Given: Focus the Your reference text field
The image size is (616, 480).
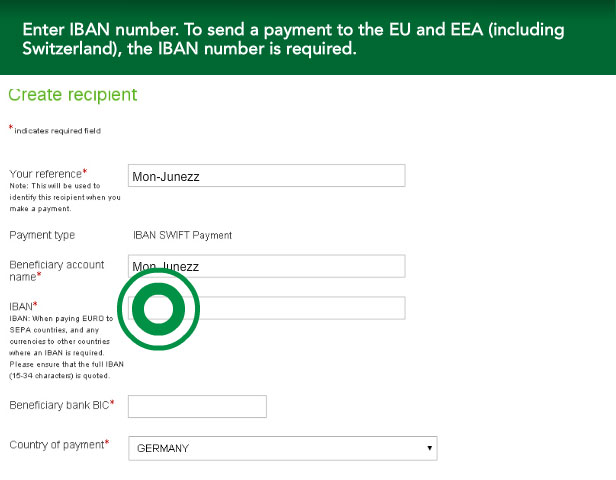Looking at the screenshot, I should [266, 176].
